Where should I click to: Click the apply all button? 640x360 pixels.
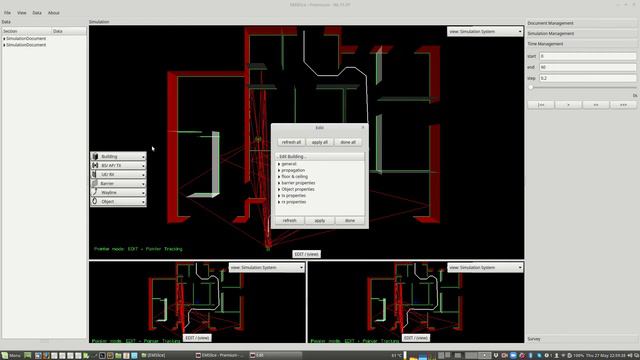[x=320, y=142]
